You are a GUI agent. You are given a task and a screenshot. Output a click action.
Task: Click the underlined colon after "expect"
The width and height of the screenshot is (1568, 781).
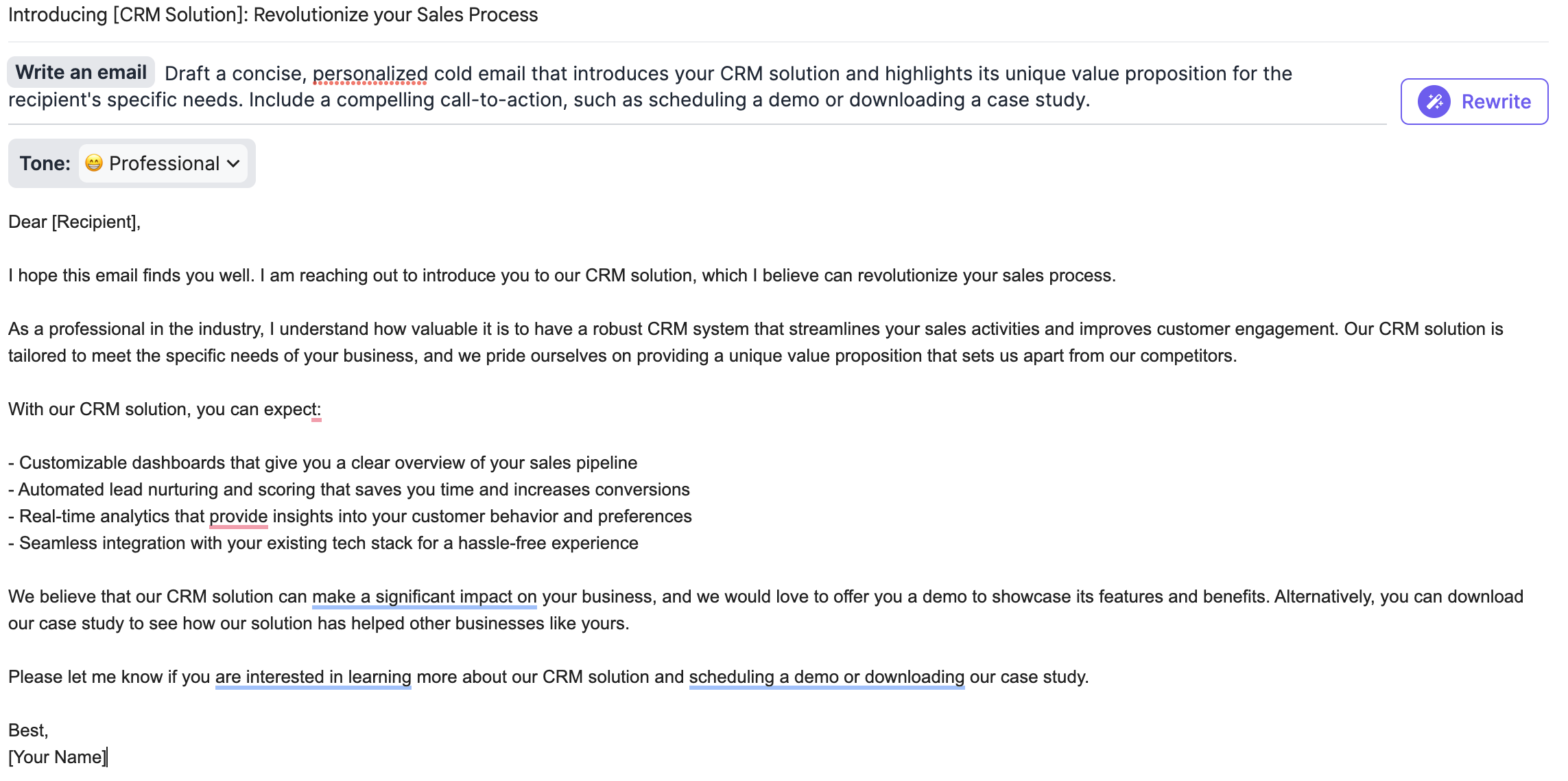(x=317, y=410)
